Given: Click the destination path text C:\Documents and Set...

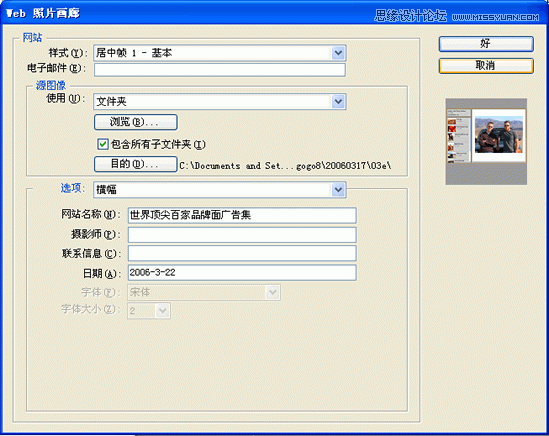Looking at the screenshot, I should 285,166.
